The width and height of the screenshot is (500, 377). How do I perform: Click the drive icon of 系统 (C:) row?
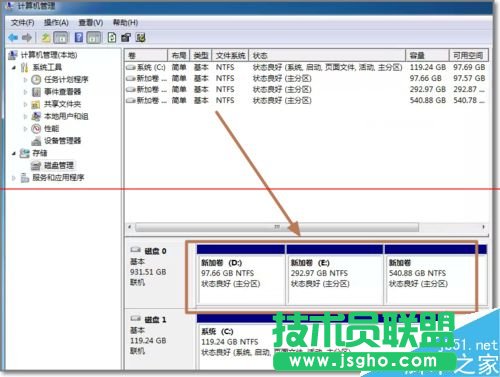click(130, 67)
